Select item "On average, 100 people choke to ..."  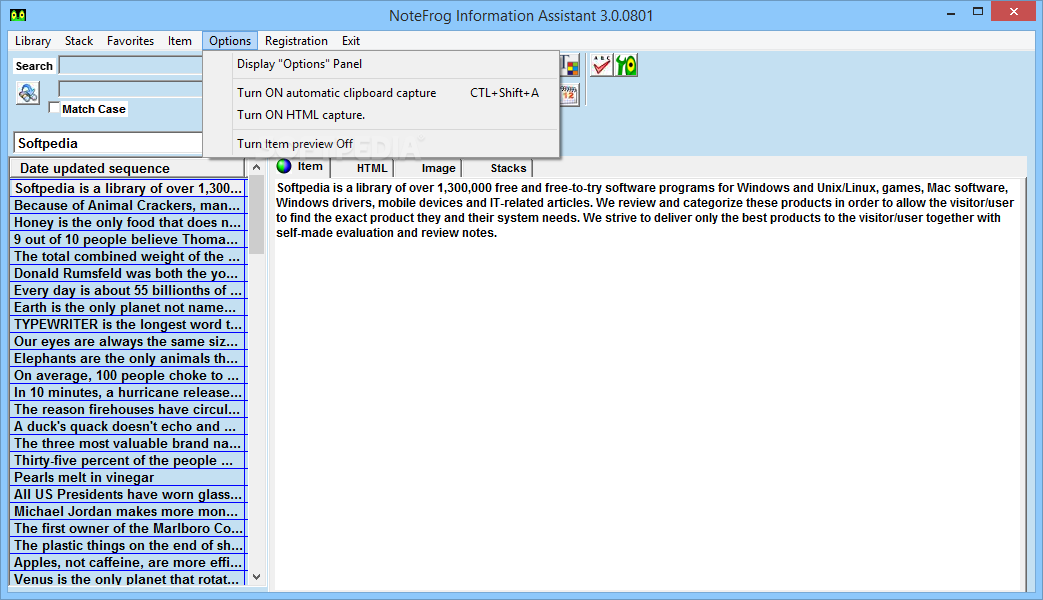pyautogui.click(x=128, y=376)
